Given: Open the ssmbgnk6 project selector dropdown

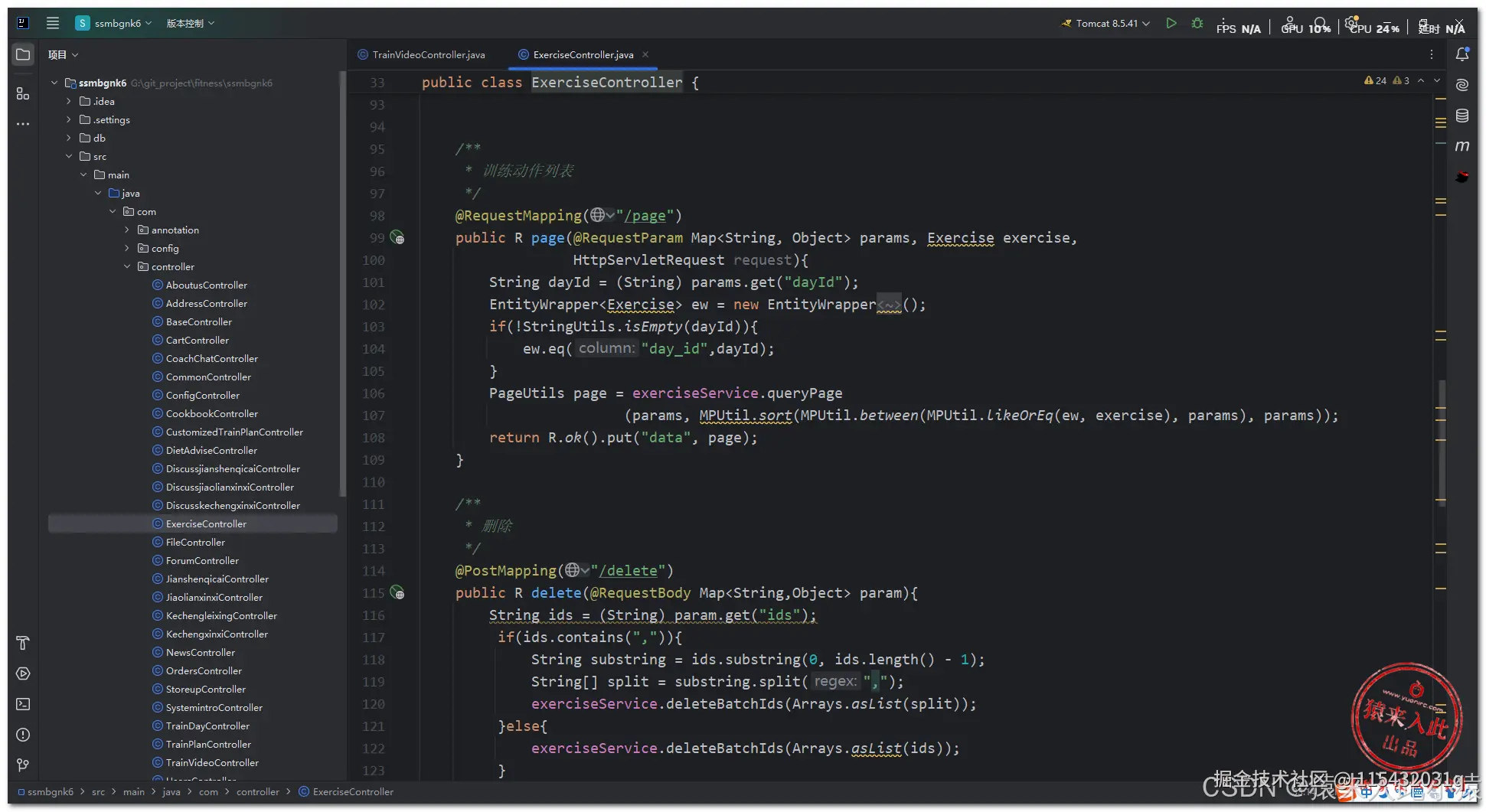Looking at the screenshot, I should [x=113, y=23].
